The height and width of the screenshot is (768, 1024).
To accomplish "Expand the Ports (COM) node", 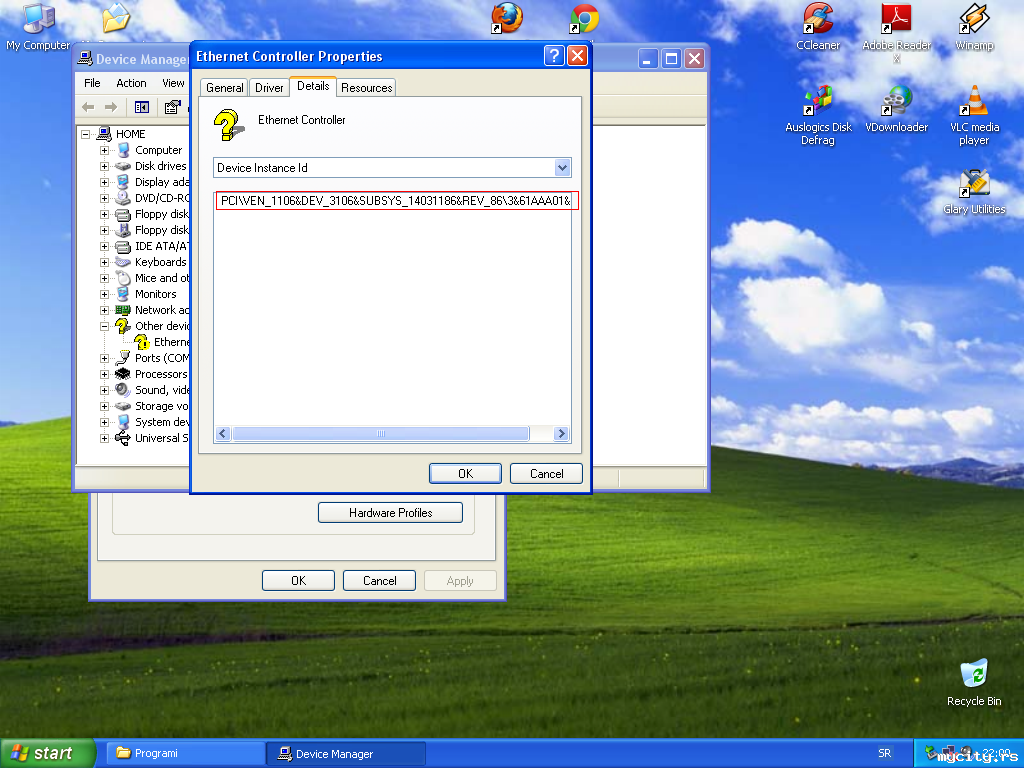I will pos(104,359).
